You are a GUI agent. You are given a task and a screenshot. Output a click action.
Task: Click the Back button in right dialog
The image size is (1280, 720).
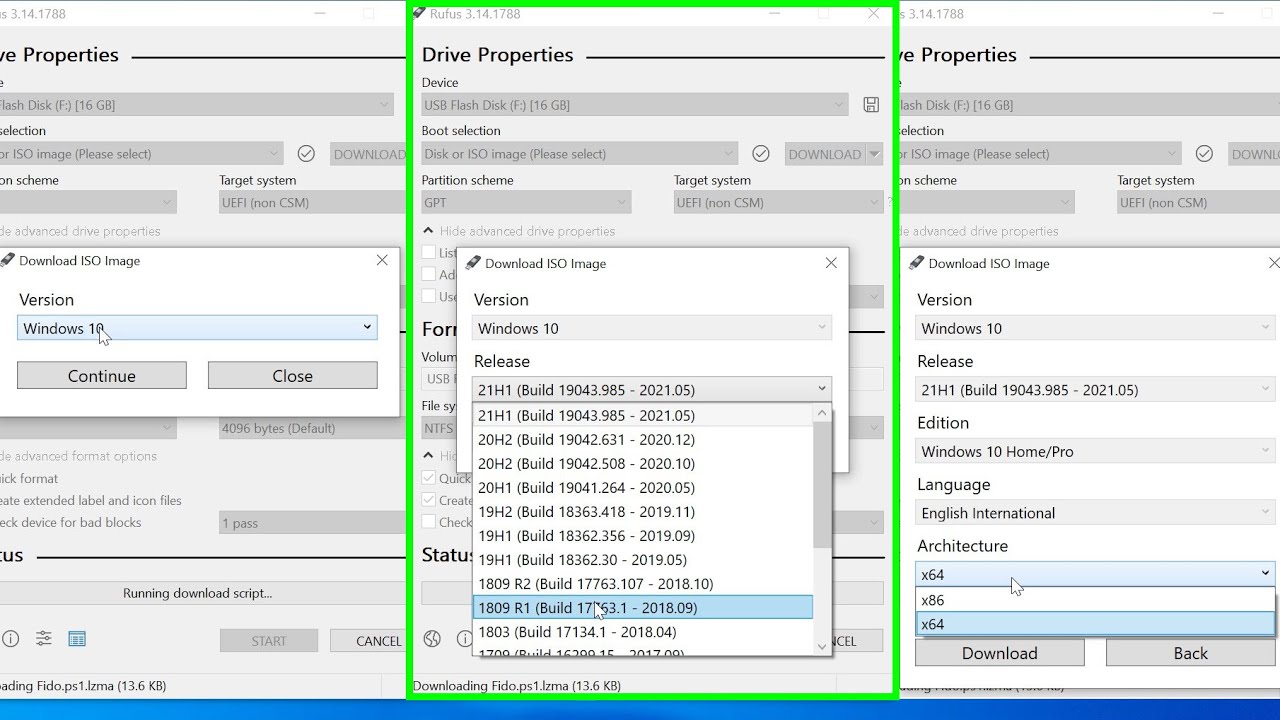tap(1191, 653)
